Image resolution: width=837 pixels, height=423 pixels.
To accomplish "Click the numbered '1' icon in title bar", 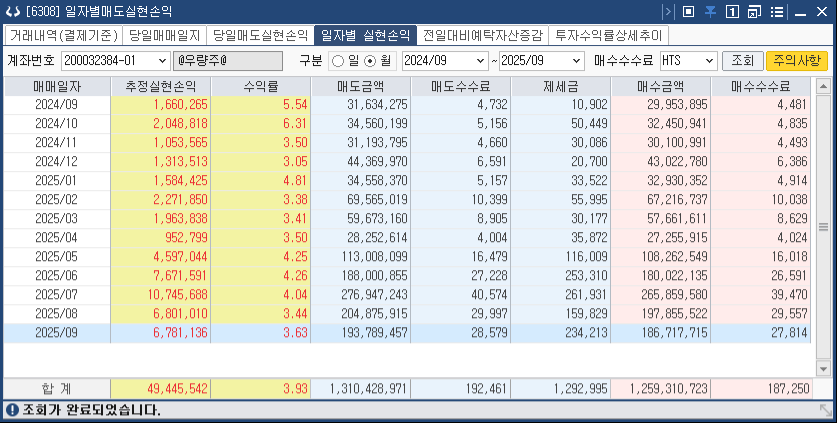I will tap(732, 12).
